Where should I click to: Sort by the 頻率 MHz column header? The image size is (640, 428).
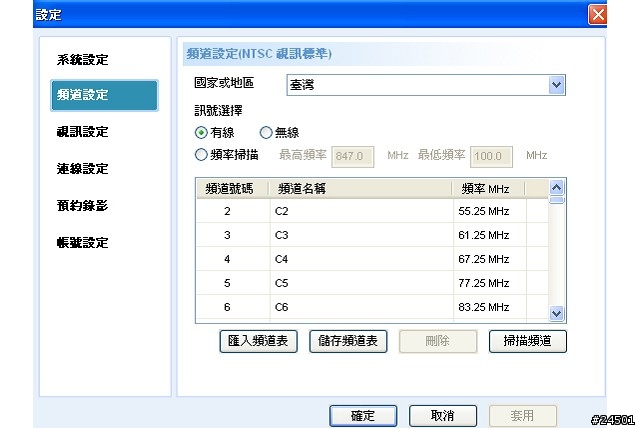click(x=489, y=188)
